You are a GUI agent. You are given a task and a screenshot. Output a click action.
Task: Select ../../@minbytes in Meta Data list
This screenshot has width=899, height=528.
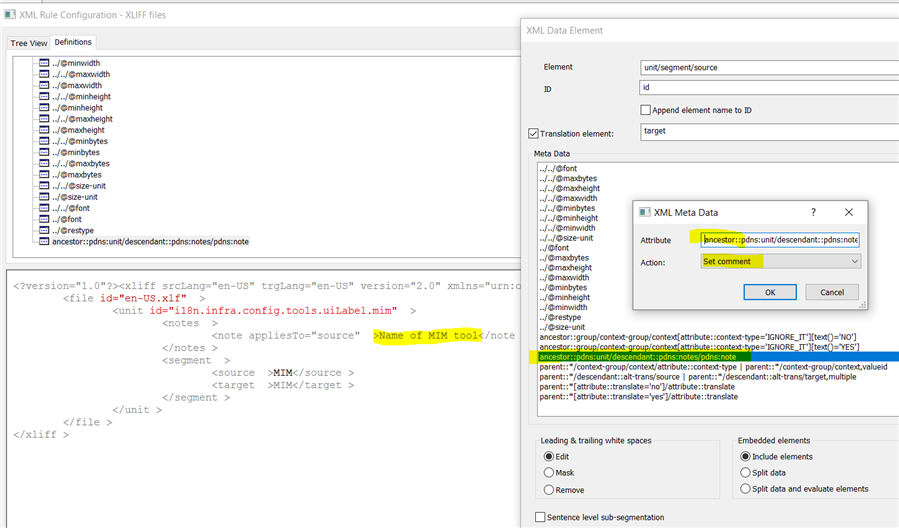pos(567,208)
